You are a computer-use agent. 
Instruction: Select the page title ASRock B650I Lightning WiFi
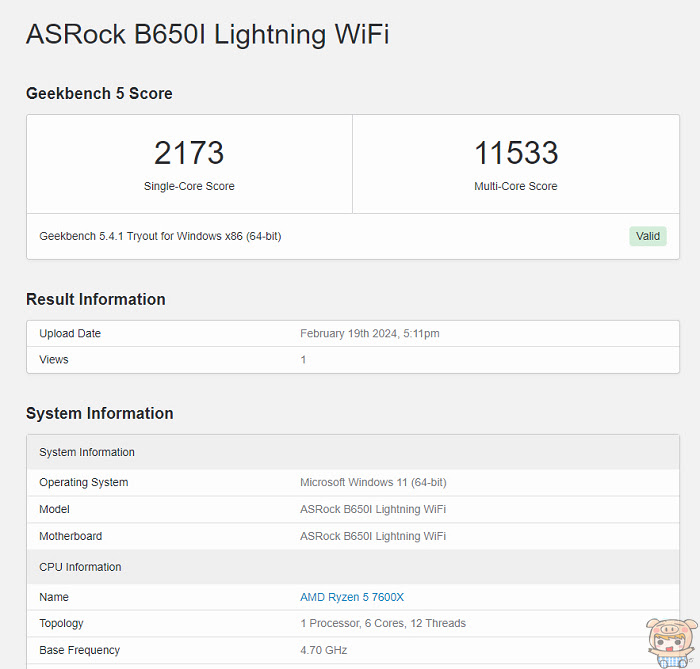point(208,34)
